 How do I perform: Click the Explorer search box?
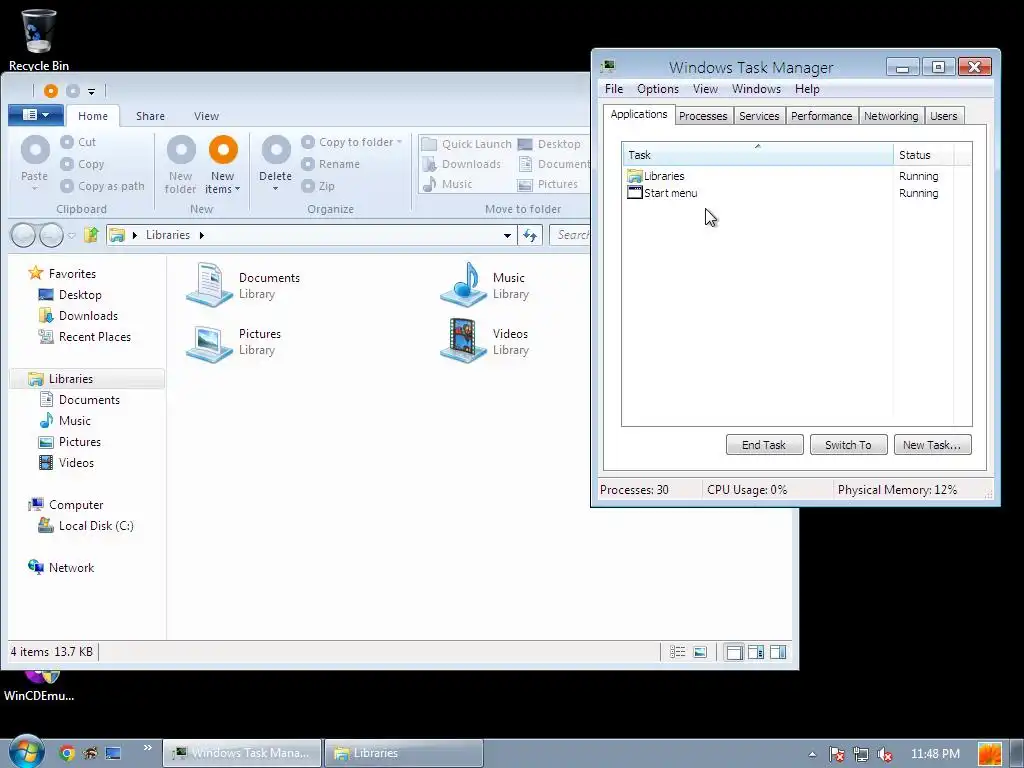(569, 235)
